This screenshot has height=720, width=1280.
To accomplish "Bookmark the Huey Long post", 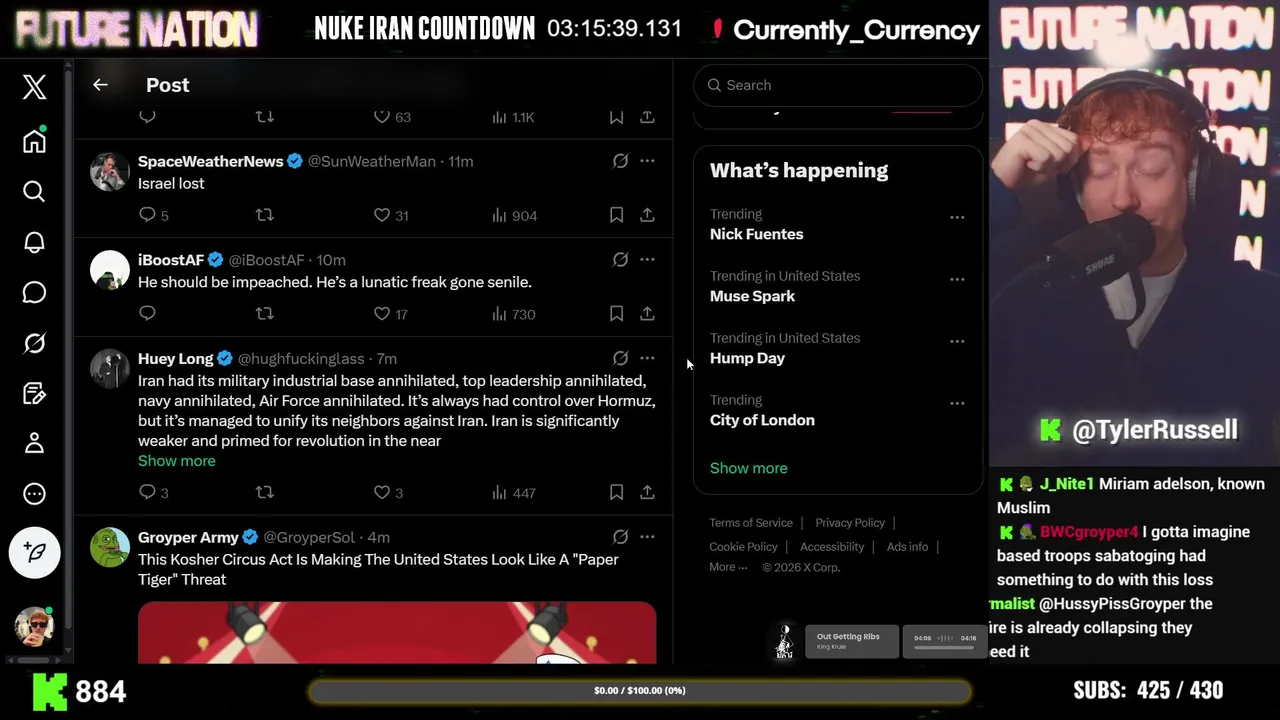I will pyautogui.click(x=616, y=492).
